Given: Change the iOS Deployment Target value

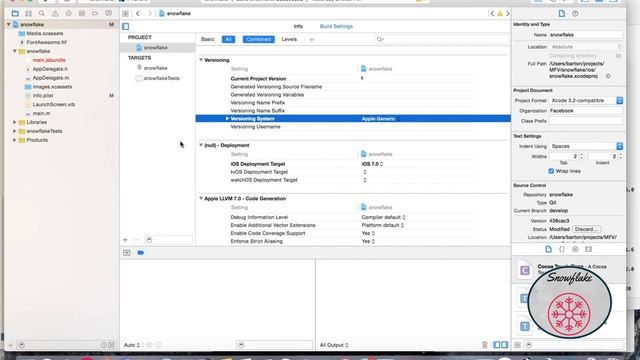Looking at the screenshot, I should (x=372, y=164).
